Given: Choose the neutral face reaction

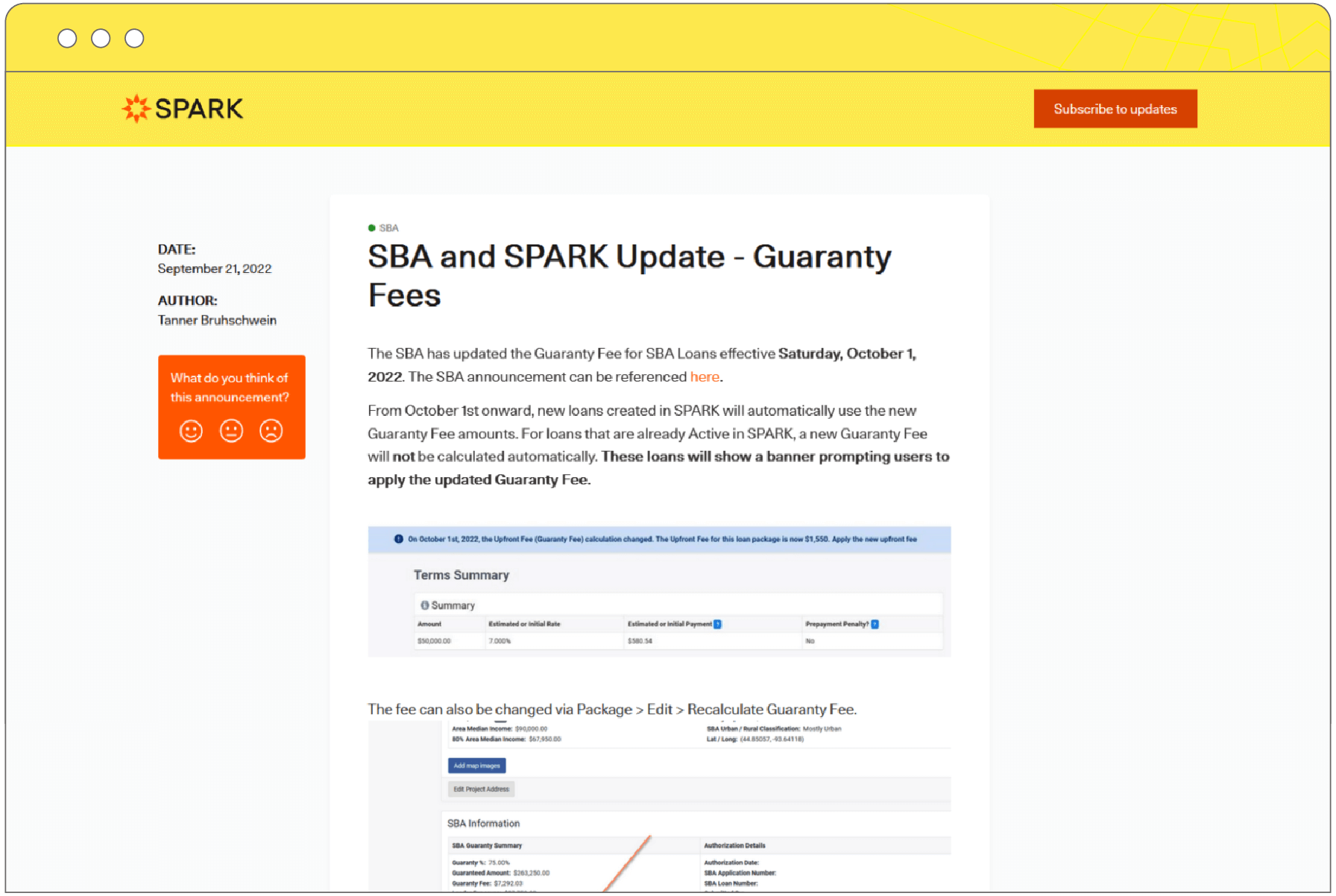Looking at the screenshot, I should click(231, 431).
